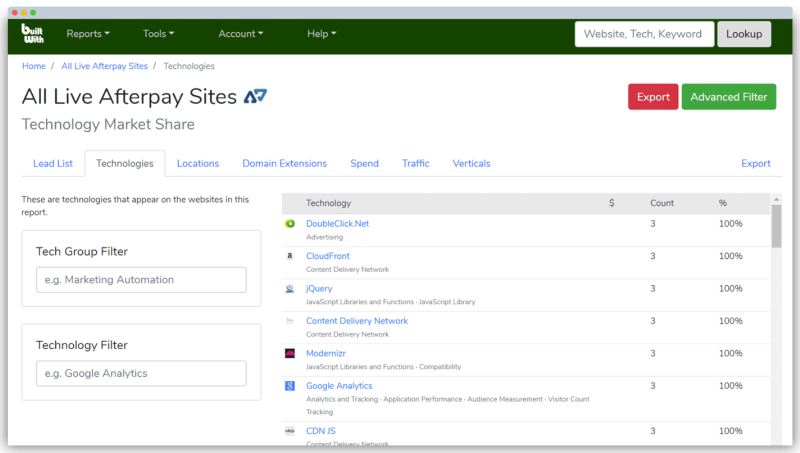Click the 100% value in the DoubleClick.Net row
This screenshot has width=800, height=453.
click(x=731, y=223)
